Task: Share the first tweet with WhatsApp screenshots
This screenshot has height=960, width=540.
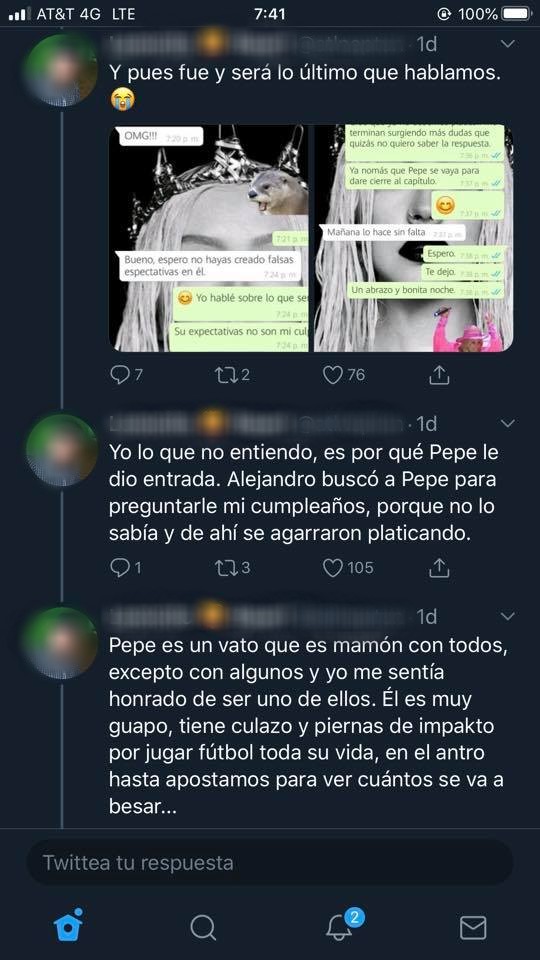Action: [439, 375]
